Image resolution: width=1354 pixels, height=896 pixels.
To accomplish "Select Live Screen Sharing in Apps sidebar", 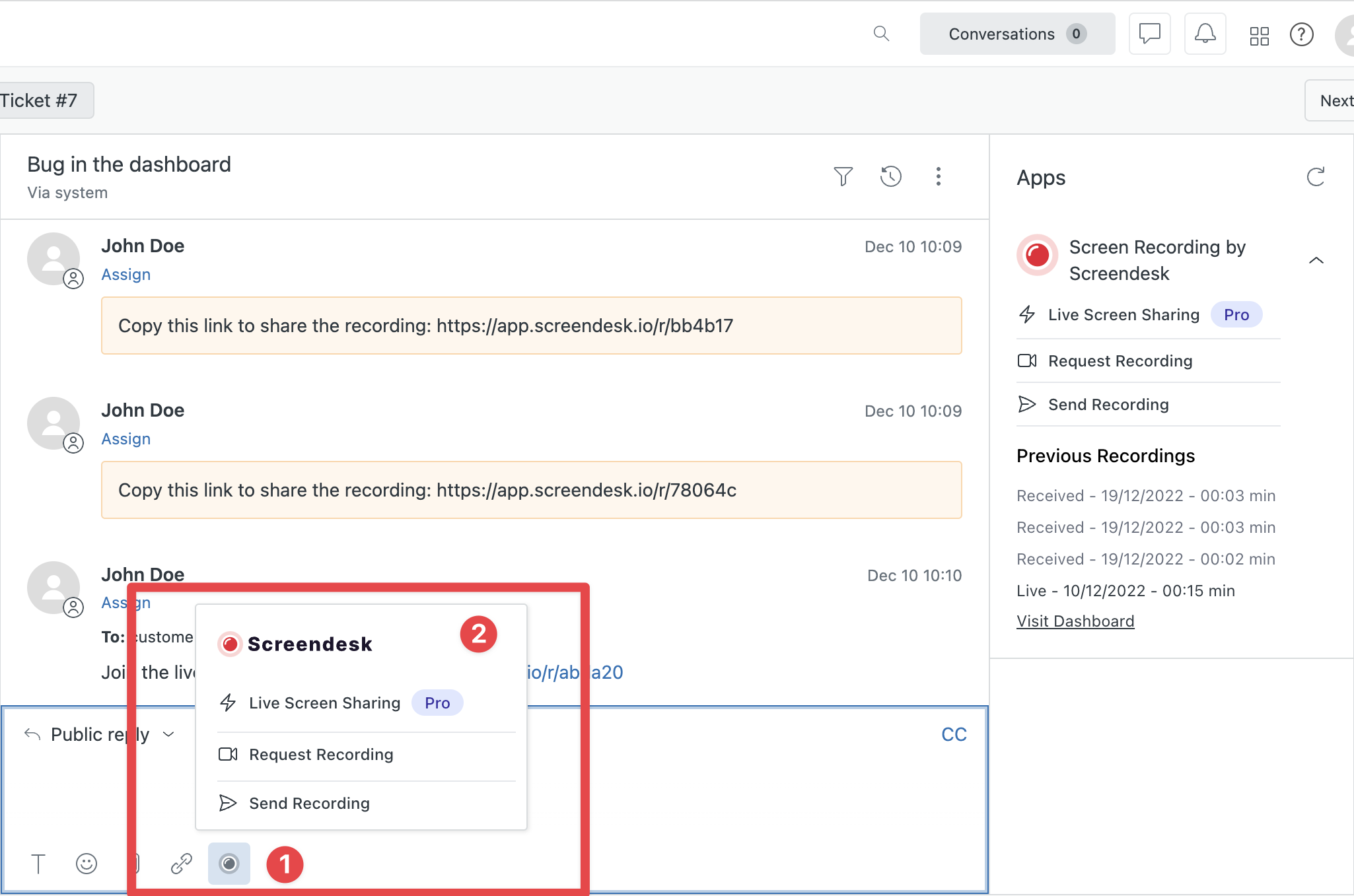I will [1123, 315].
